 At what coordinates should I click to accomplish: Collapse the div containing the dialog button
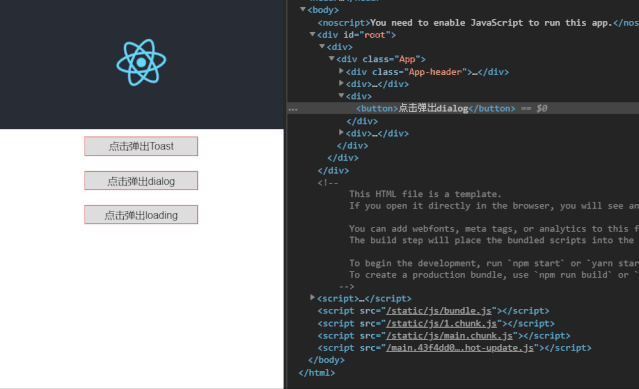[341, 96]
